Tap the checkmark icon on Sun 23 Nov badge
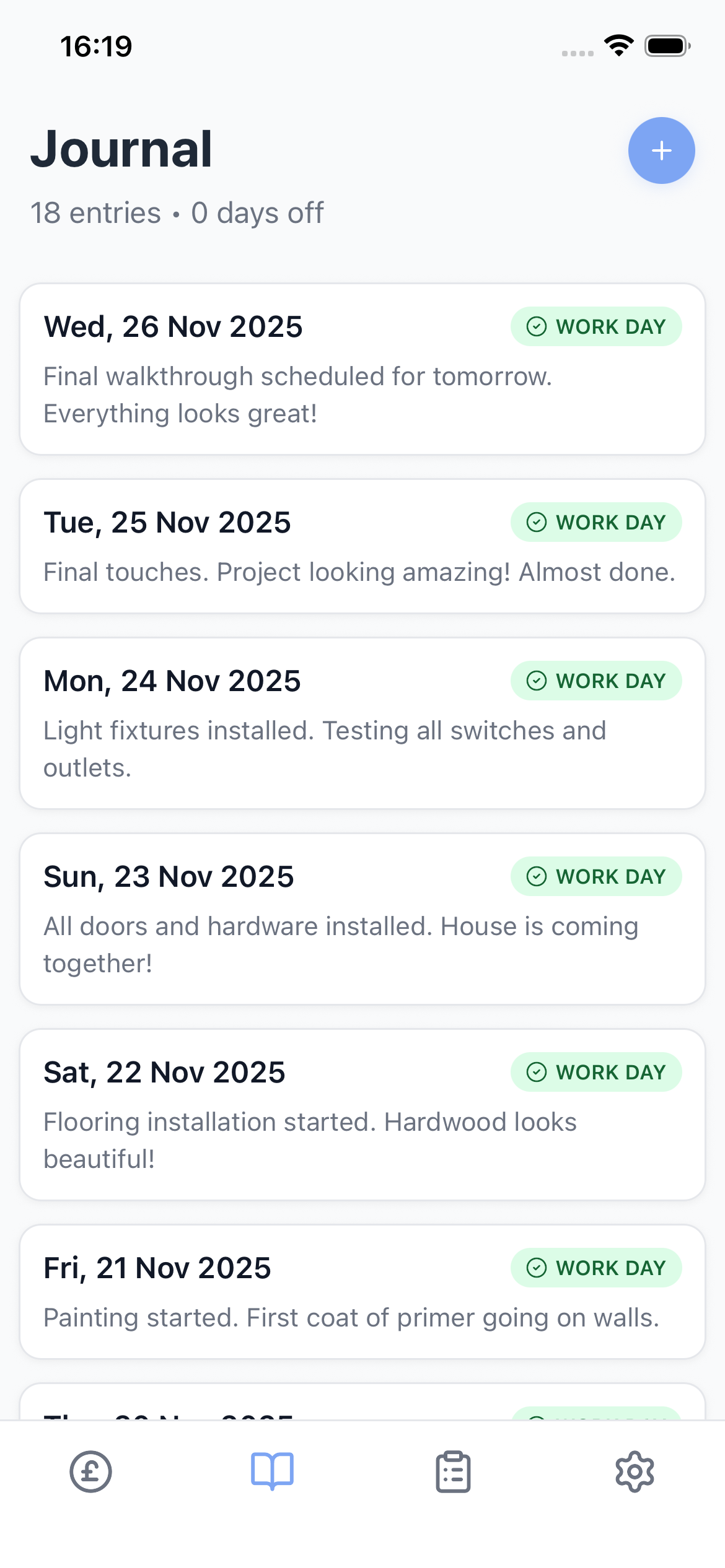 tap(537, 876)
